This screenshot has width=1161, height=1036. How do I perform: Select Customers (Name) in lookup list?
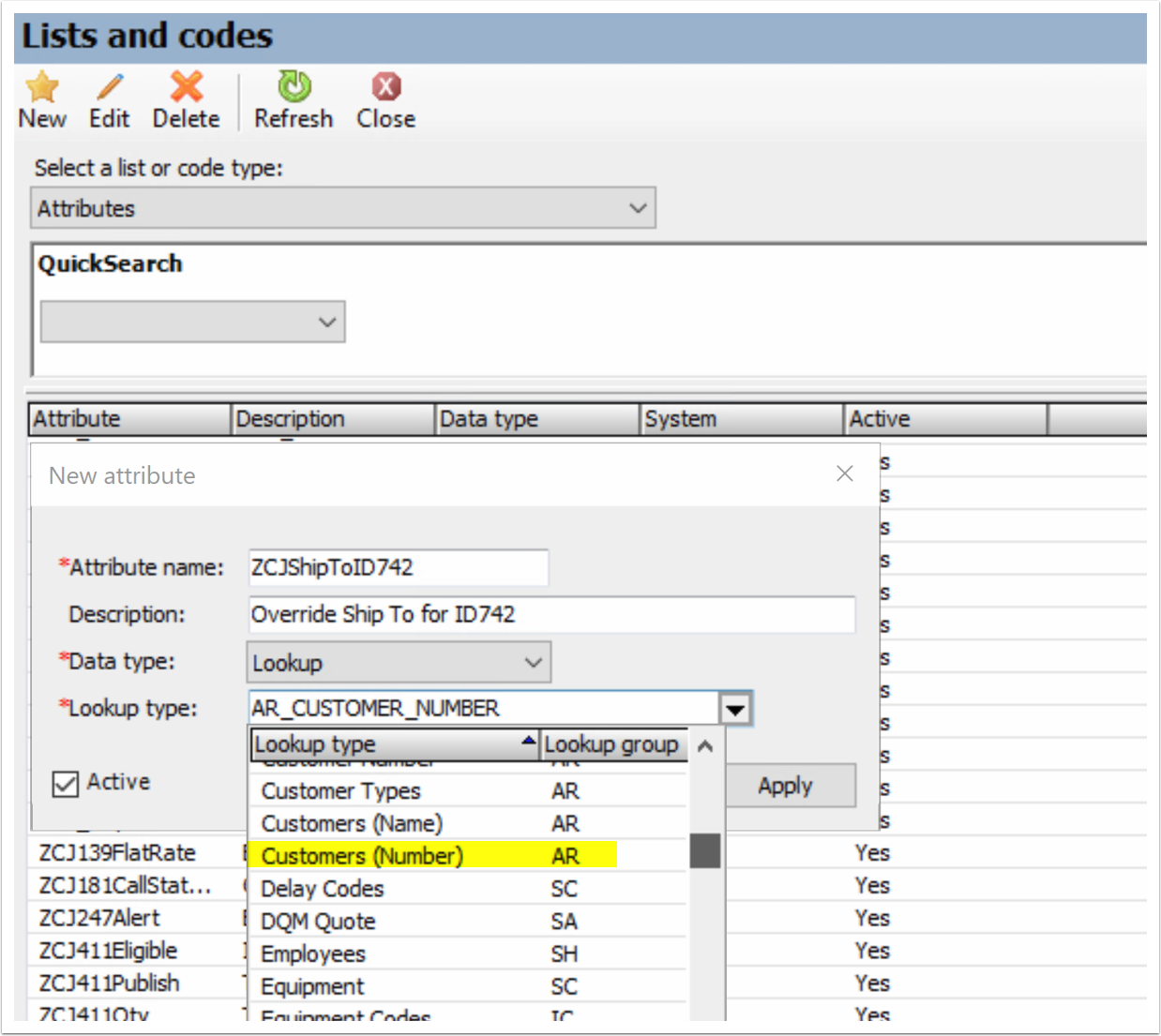[467, 823]
